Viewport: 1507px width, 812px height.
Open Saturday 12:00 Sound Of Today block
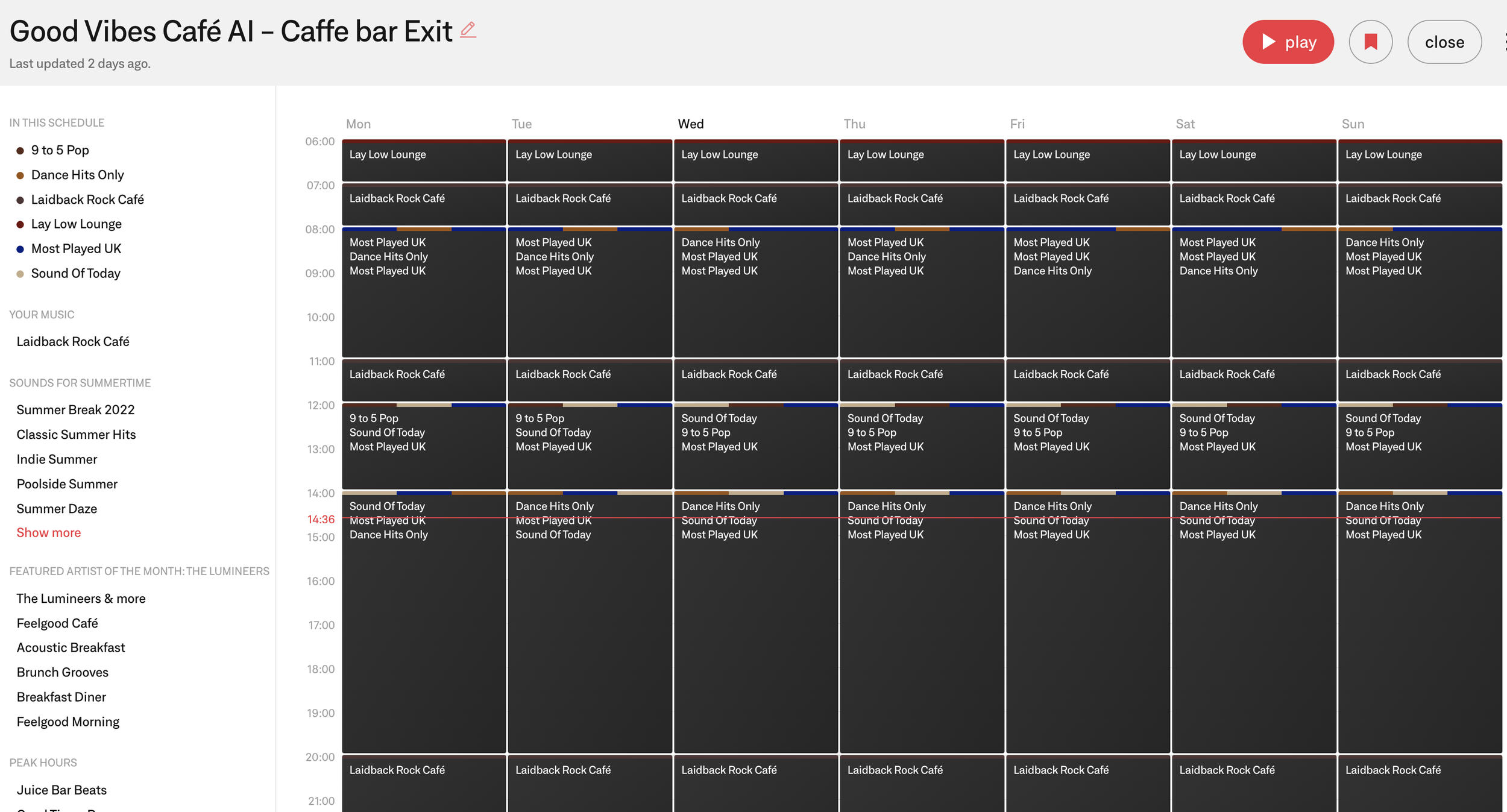click(x=1254, y=446)
